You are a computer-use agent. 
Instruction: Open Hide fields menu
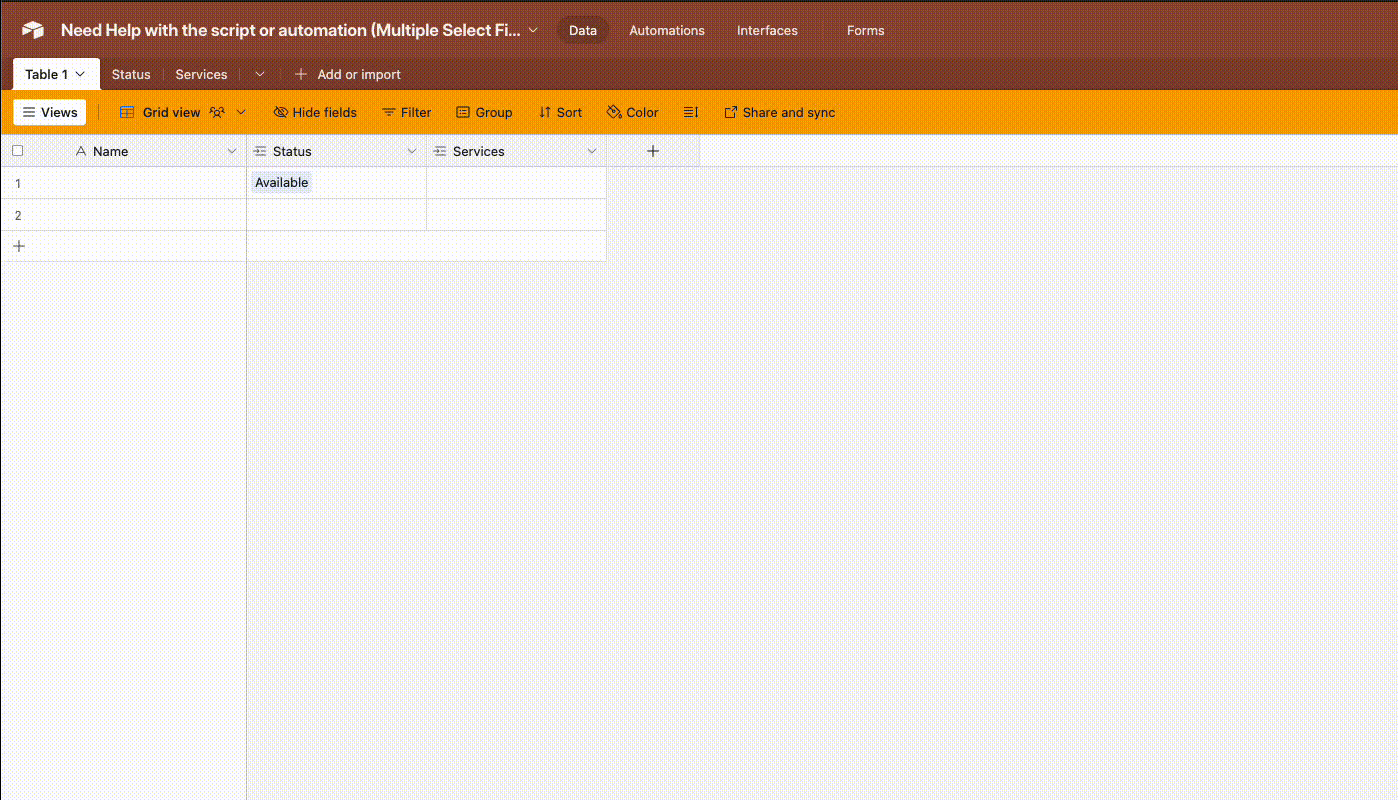pos(315,112)
